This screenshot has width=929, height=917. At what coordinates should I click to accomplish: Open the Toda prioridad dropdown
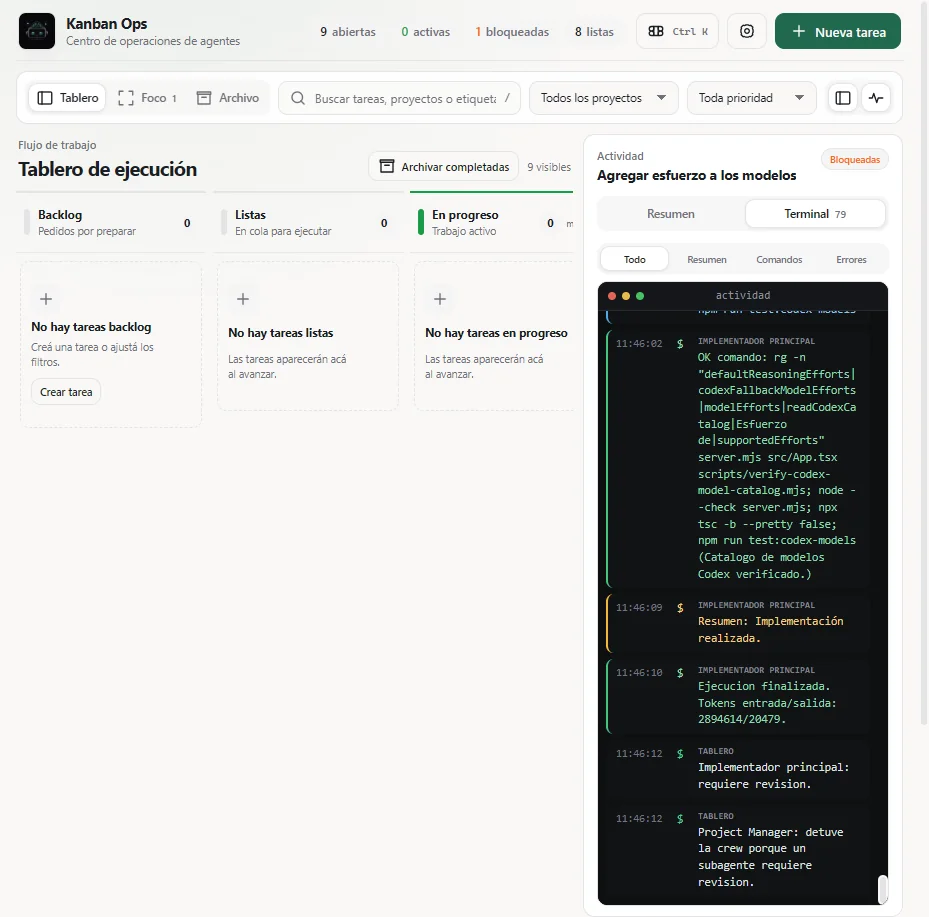[x=751, y=98]
